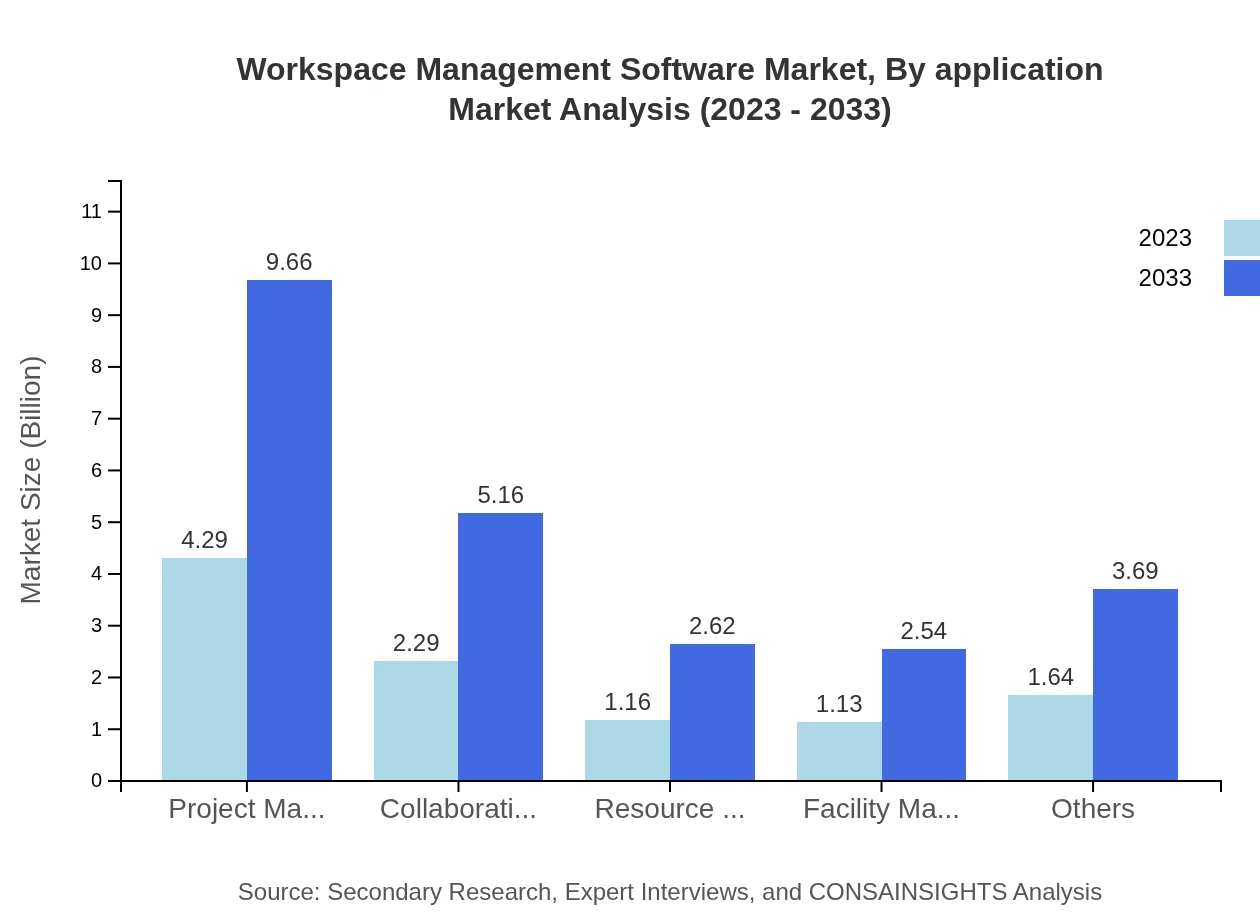Click the 2.54 Facility Management bar
Image resolution: width=1260 pixels, height=920 pixels.
click(x=924, y=715)
